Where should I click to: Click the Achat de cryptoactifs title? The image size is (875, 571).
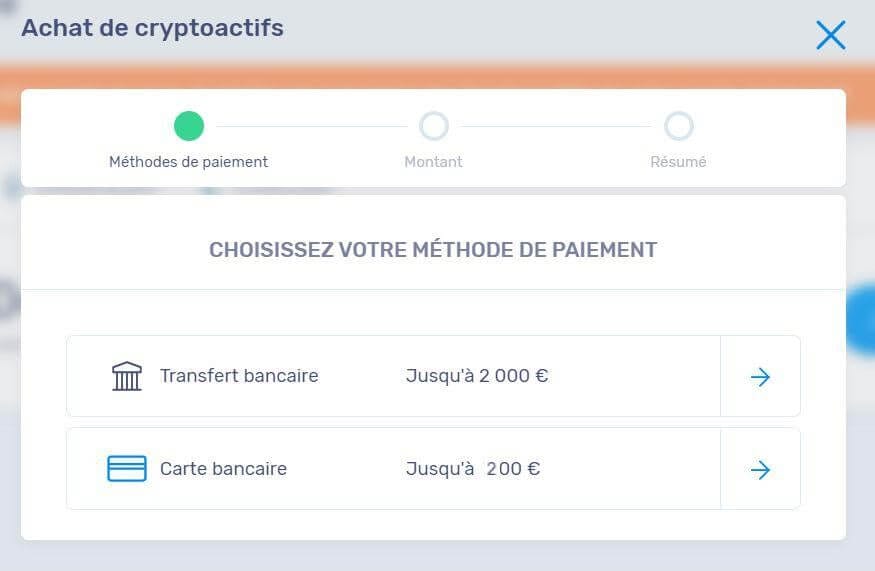(152, 28)
